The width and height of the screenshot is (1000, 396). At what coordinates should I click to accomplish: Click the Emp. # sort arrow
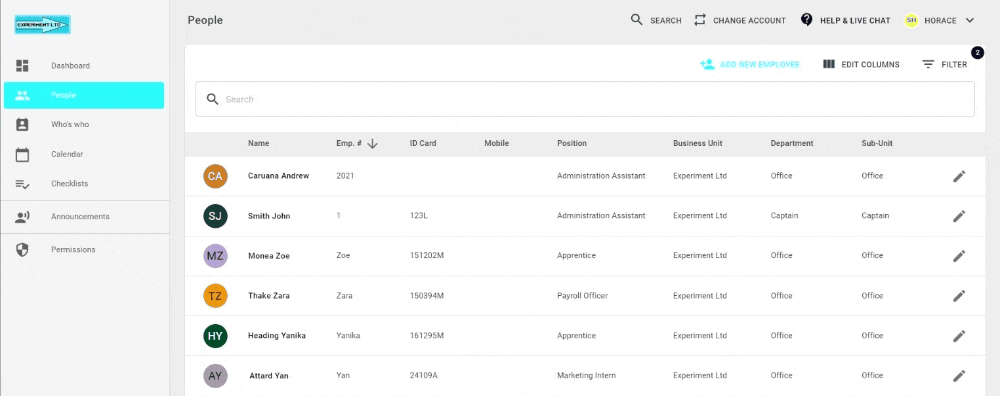point(373,144)
